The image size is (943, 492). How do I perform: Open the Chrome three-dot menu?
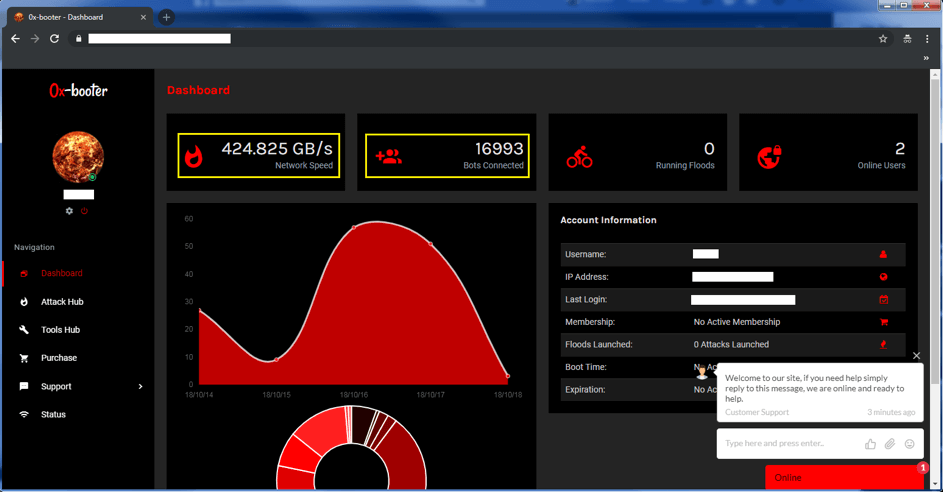pyautogui.click(x=927, y=39)
